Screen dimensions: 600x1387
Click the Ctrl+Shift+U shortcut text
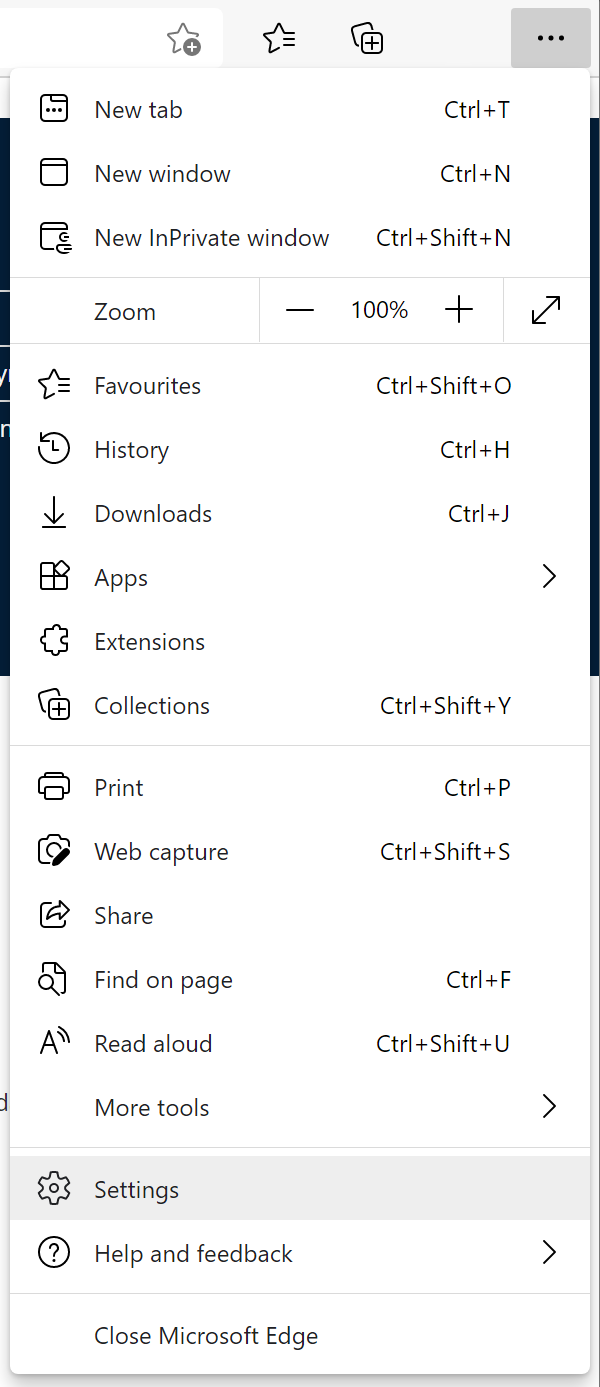pyautogui.click(x=443, y=1044)
